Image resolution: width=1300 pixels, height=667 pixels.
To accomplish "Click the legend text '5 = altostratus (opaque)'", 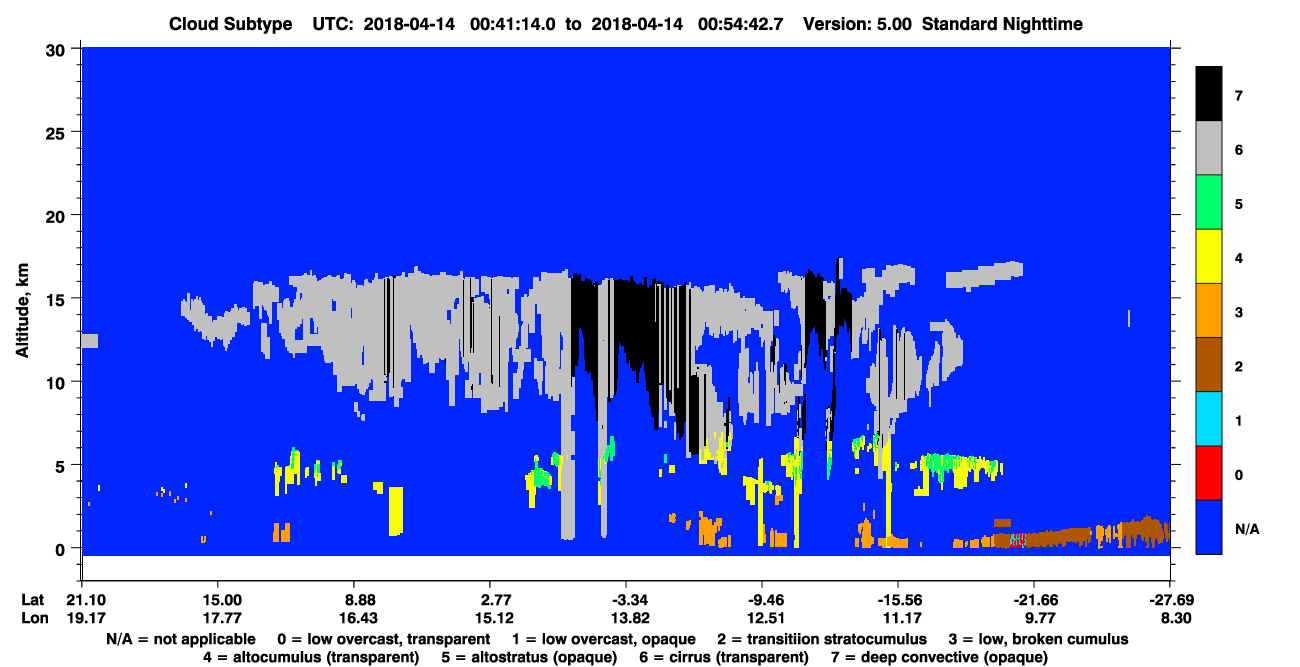I will (529, 657).
